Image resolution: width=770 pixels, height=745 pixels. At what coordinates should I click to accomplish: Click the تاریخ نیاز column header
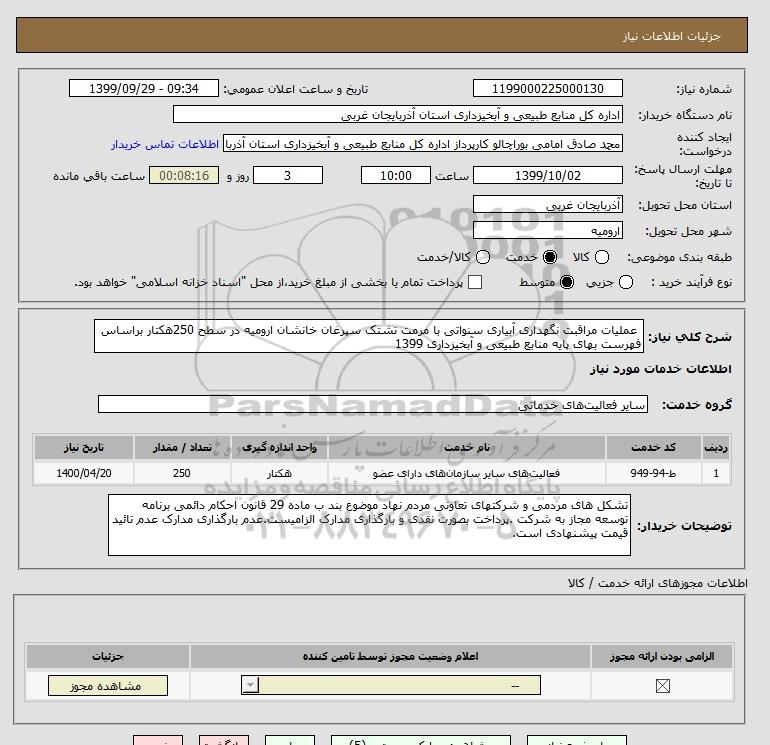[83, 447]
